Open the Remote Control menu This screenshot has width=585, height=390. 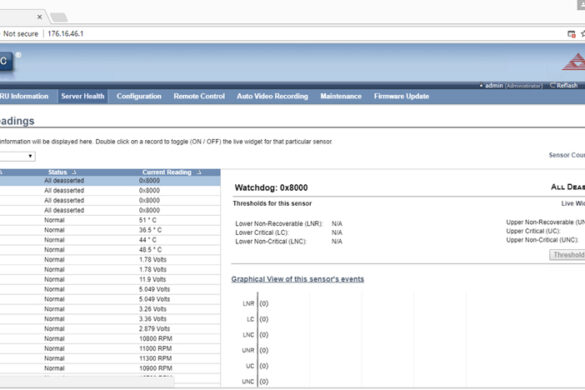(199, 96)
